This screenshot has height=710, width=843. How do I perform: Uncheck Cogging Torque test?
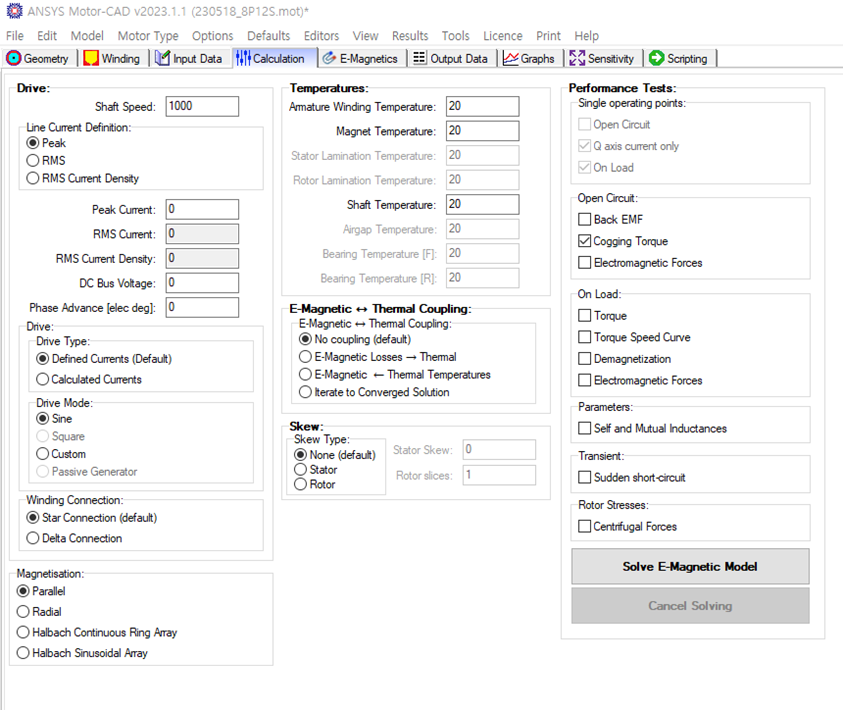pyautogui.click(x=584, y=241)
